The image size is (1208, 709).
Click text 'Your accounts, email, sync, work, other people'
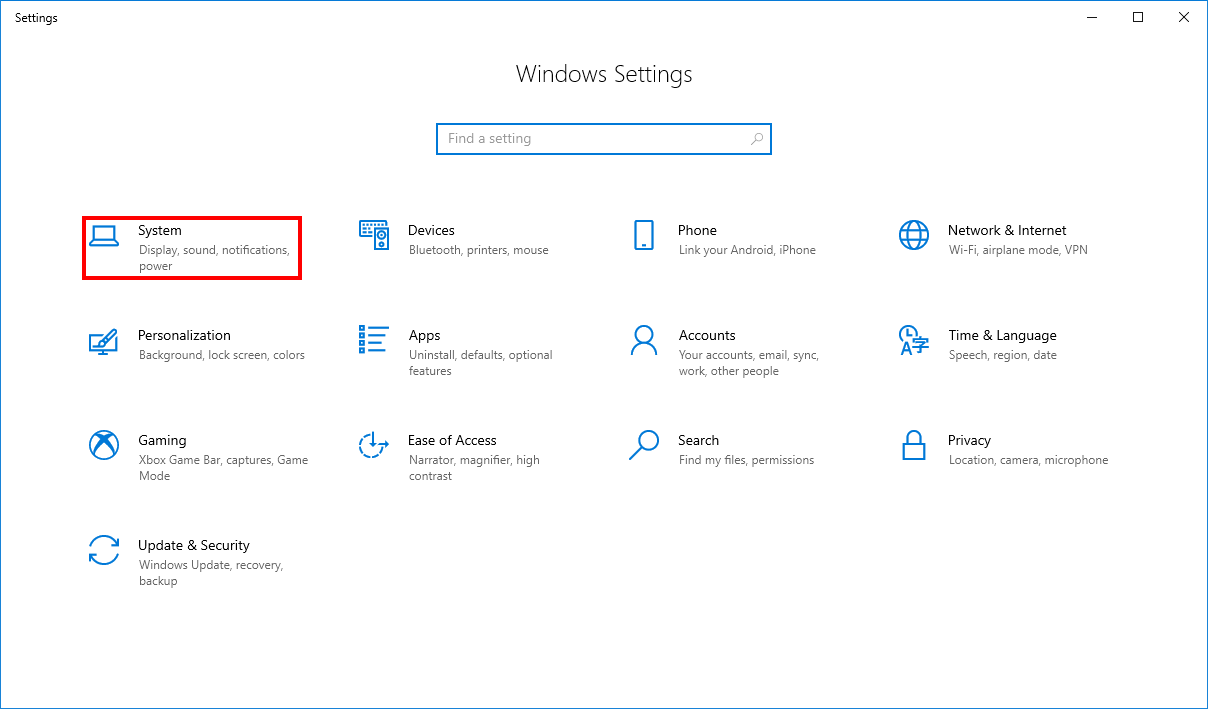[749, 363]
